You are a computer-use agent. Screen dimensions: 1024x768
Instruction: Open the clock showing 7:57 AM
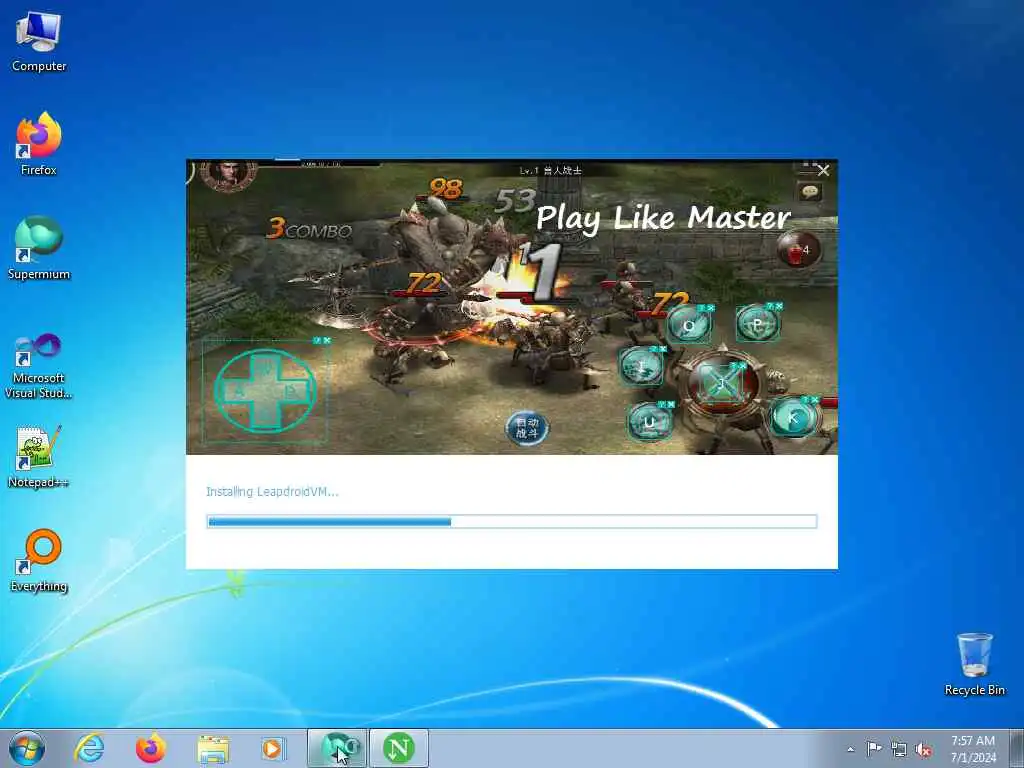coord(973,749)
